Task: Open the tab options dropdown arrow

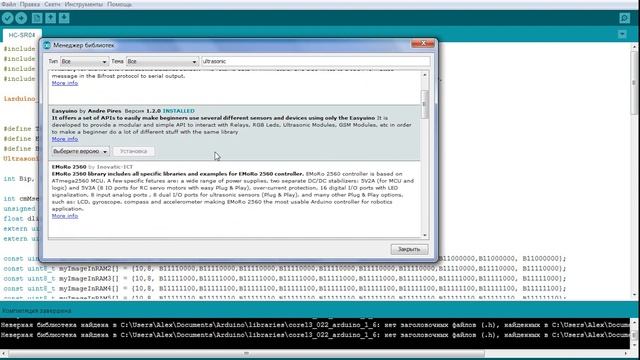Action: point(622,34)
